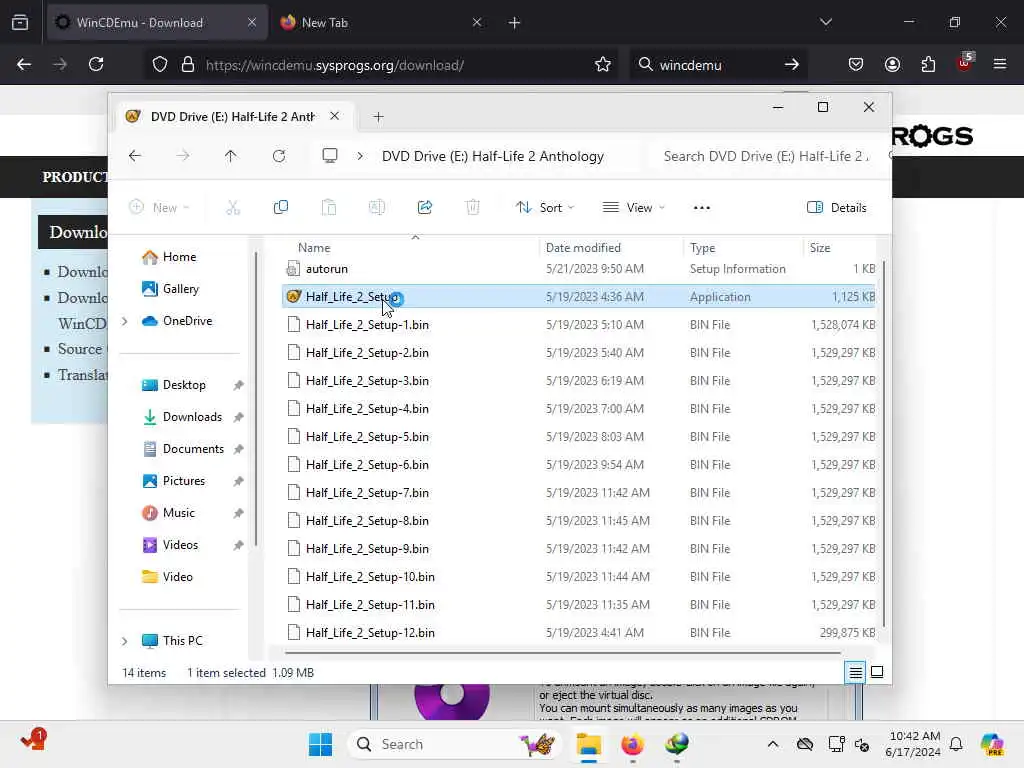Close the New Tab in Firefox

click(x=477, y=22)
